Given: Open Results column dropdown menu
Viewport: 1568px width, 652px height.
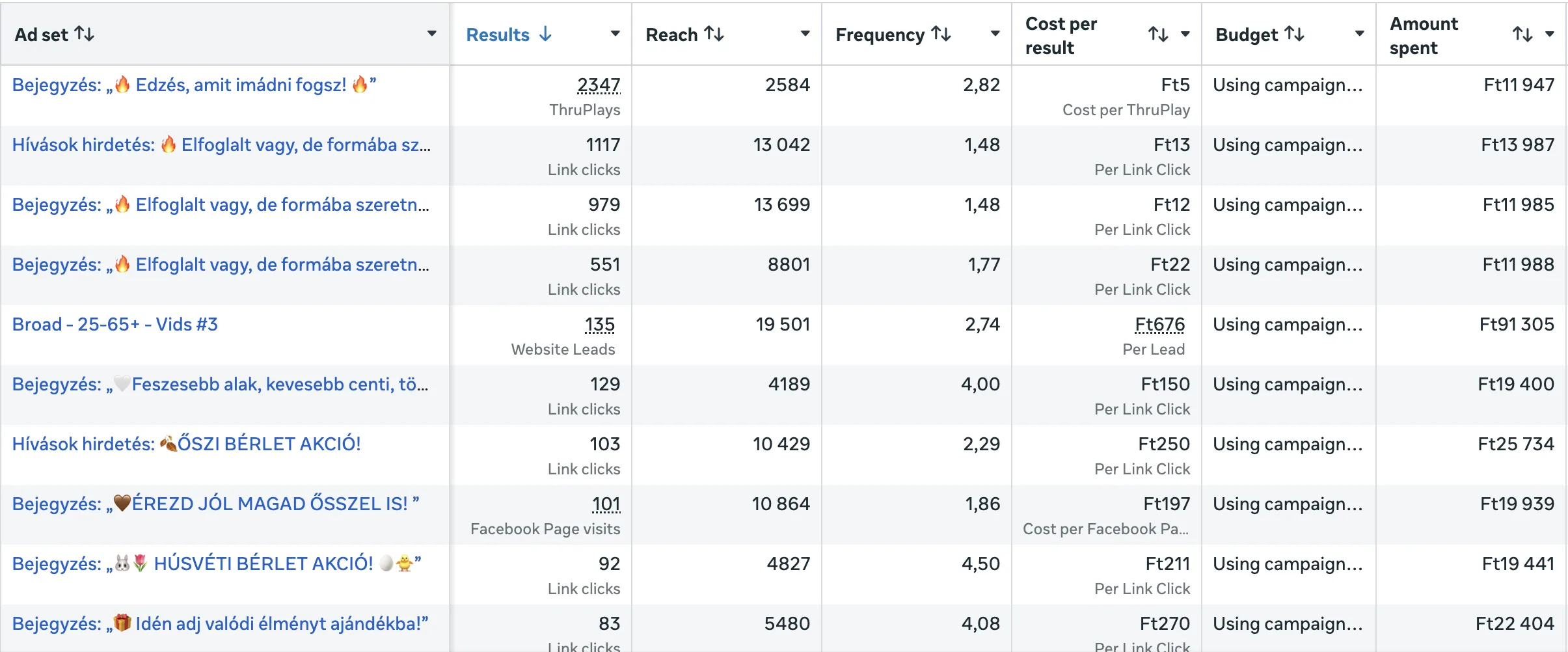Looking at the screenshot, I should (x=615, y=34).
